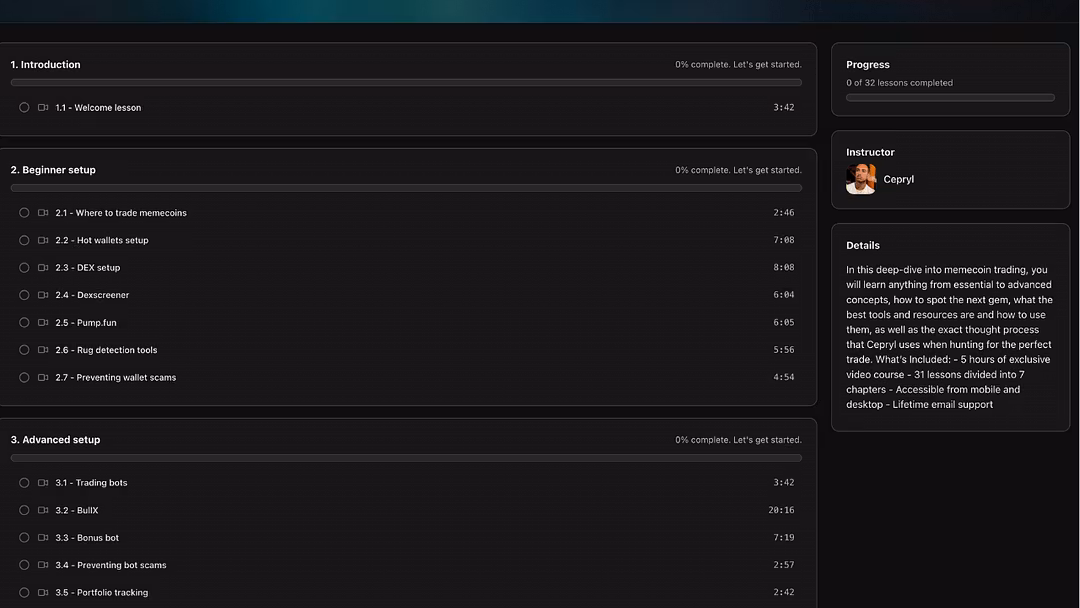Collapse the 1. Introduction chapter header
The height and width of the screenshot is (608, 1080).
(46, 65)
